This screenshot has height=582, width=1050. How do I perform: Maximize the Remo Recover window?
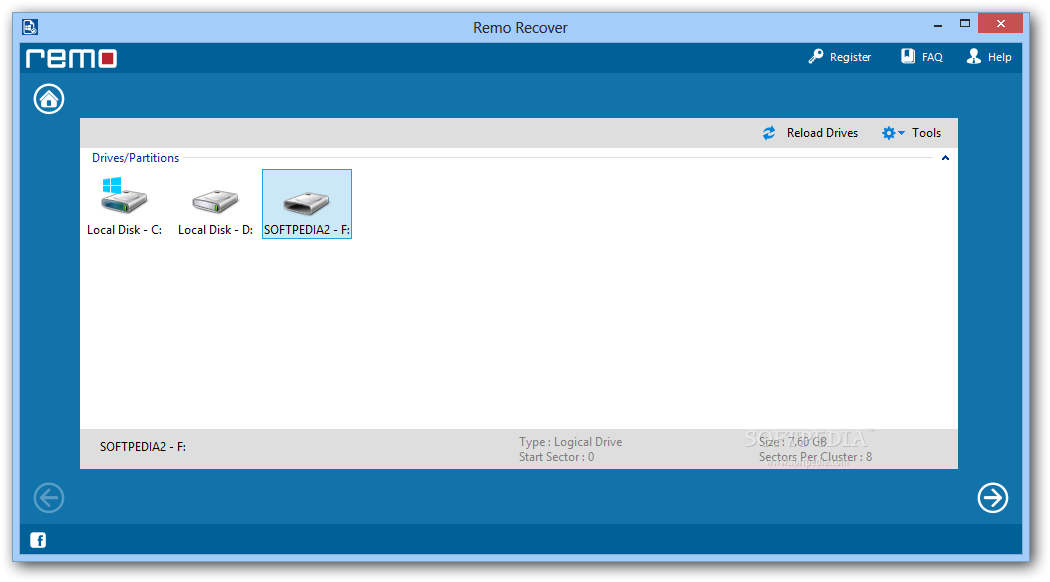point(964,23)
